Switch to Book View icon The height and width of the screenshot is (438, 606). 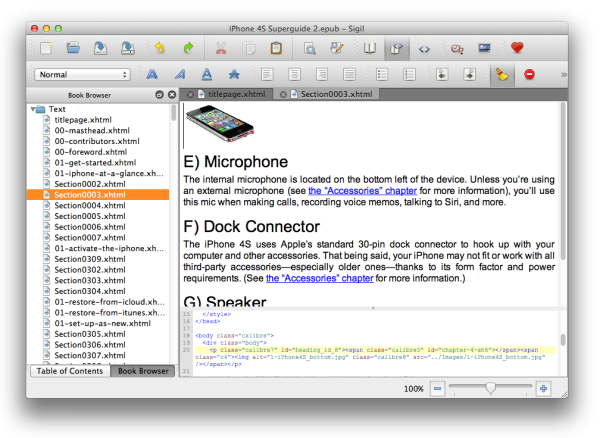tap(369, 48)
